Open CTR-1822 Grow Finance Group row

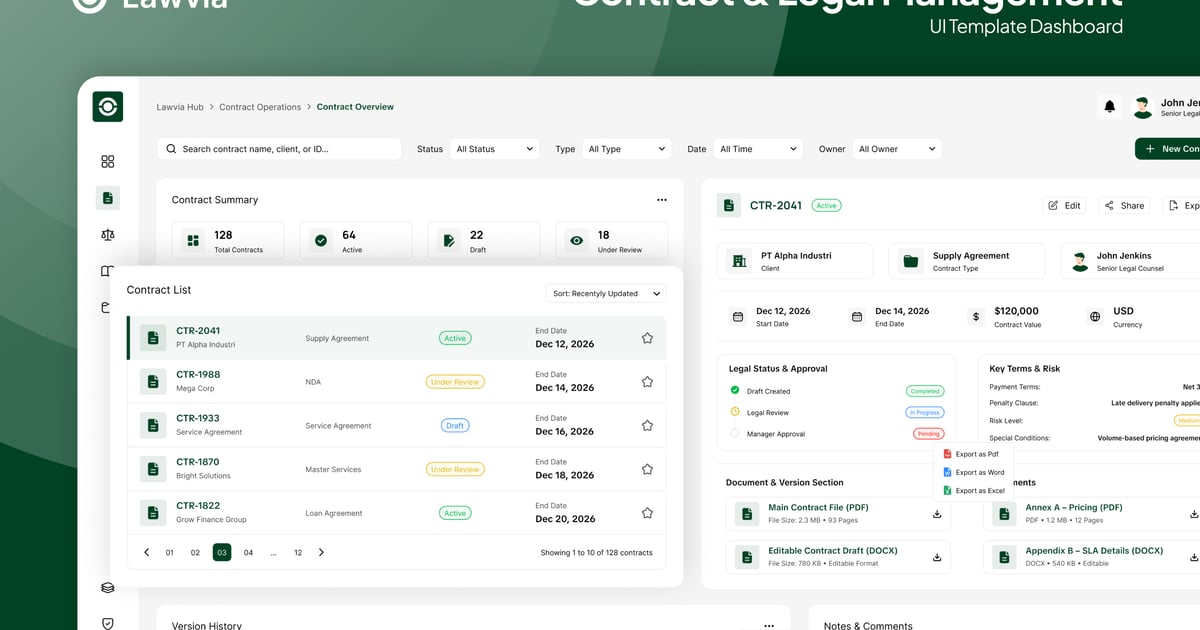396,513
